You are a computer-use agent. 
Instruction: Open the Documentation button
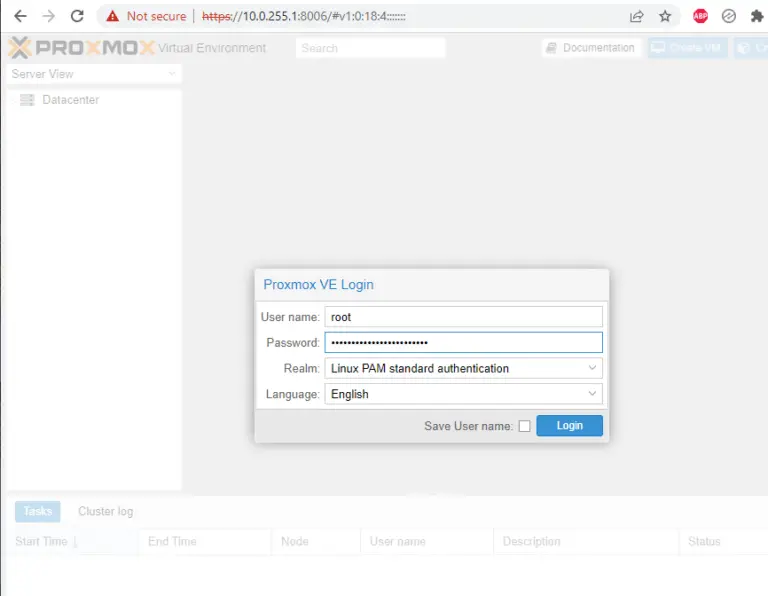591,48
